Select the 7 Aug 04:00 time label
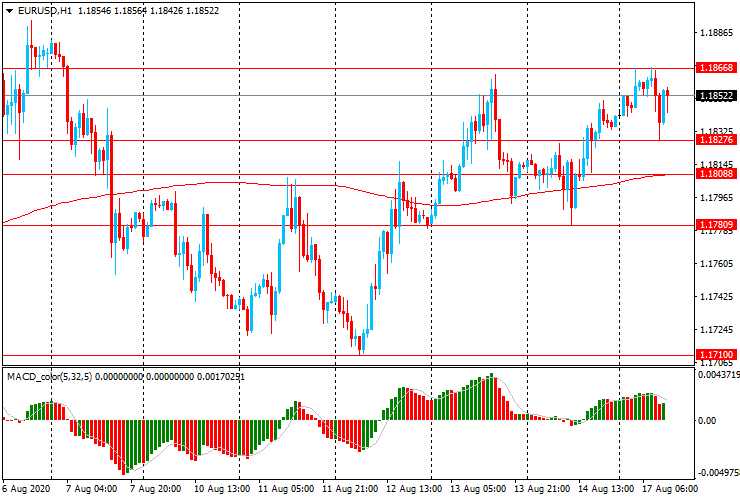Viewport: 740px width, 500px height. click(x=91, y=490)
